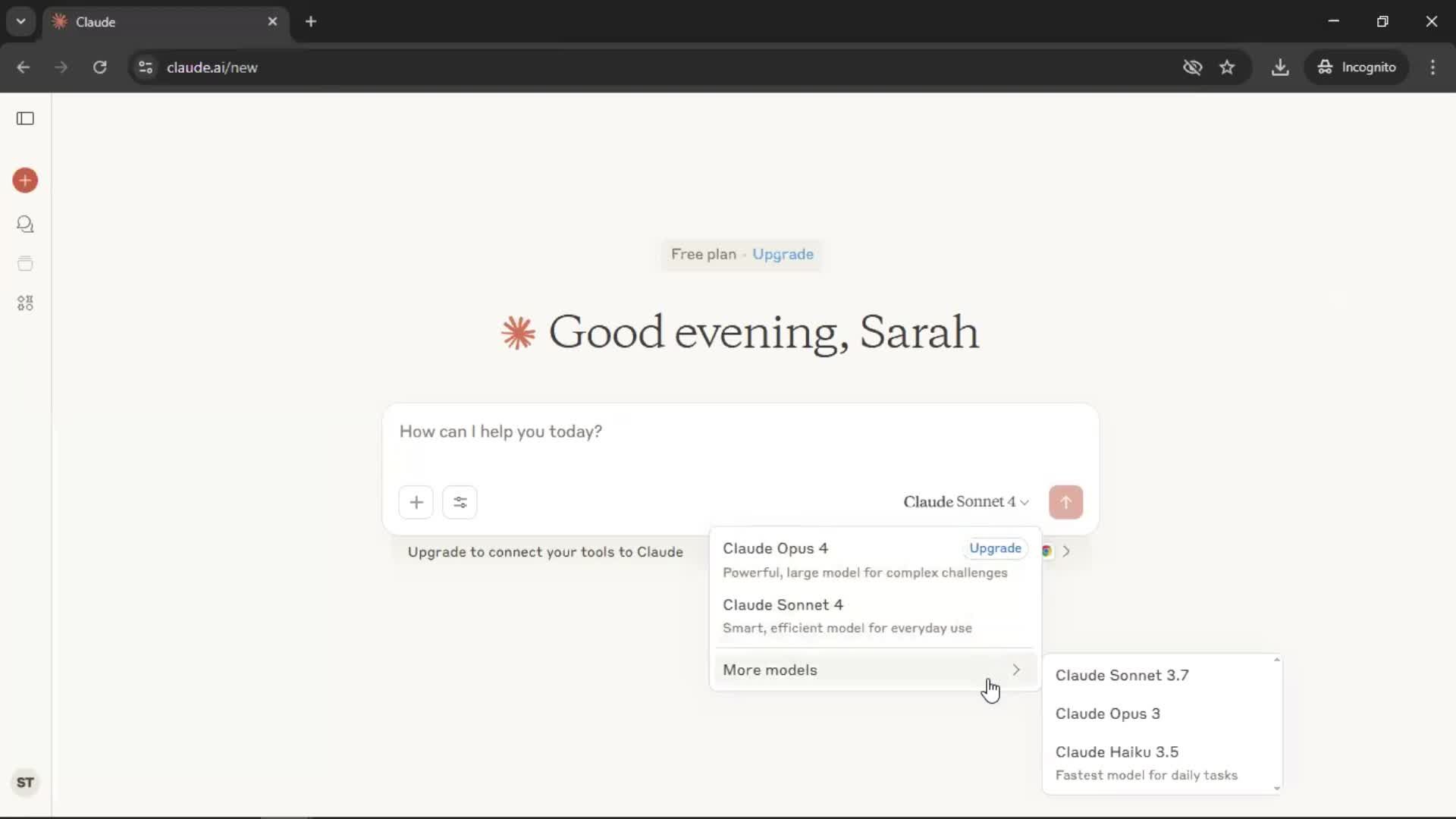Viewport: 1456px width, 819px height.
Task: Open the tab search dropdown arrow
Action: click(x=21, y=21)
